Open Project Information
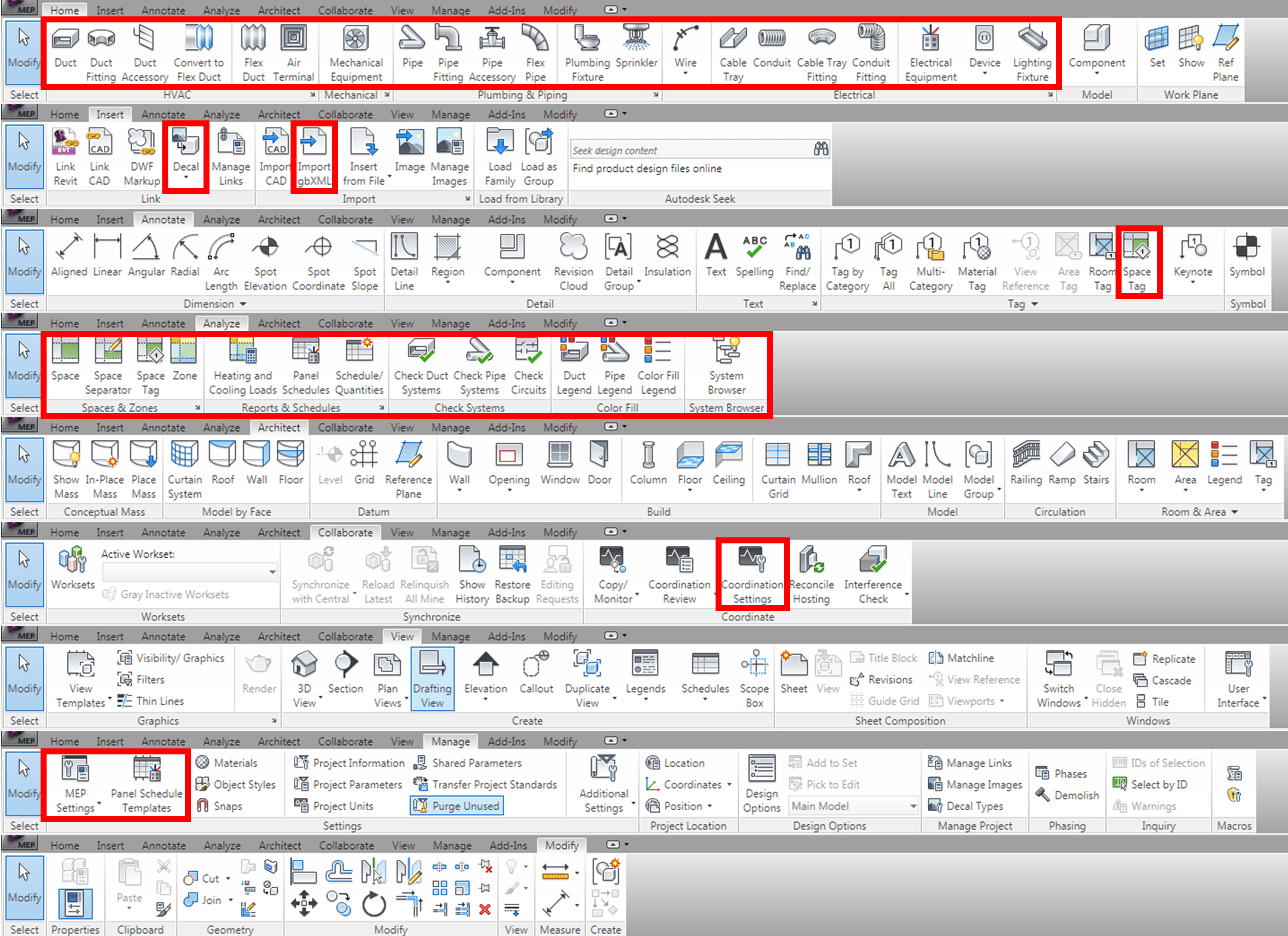Screen dimensions: 1288x936 pyautogui.click(x=351, y=763)
